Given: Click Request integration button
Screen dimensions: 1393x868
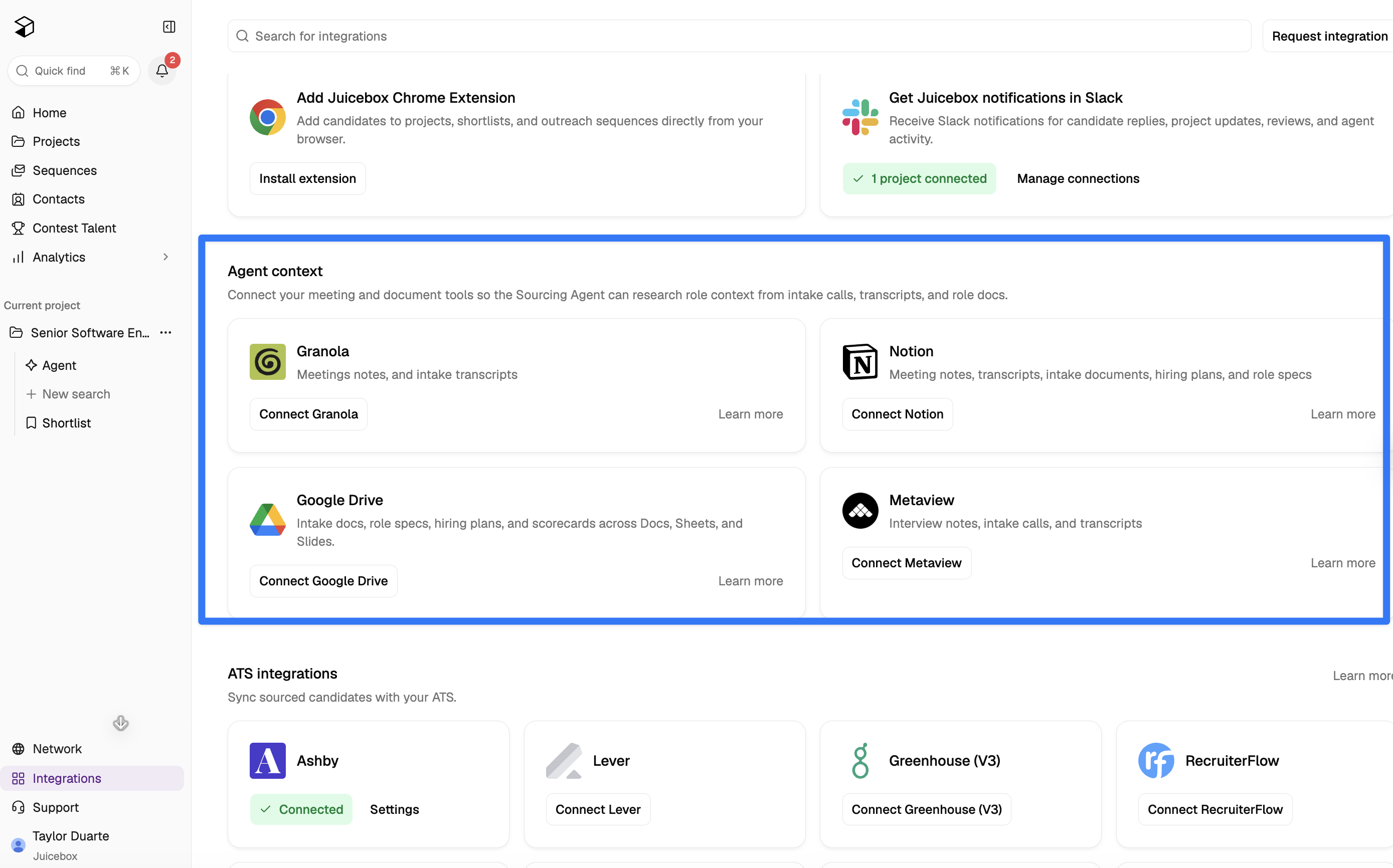Looking at the screenshot, I should 1329,36.
